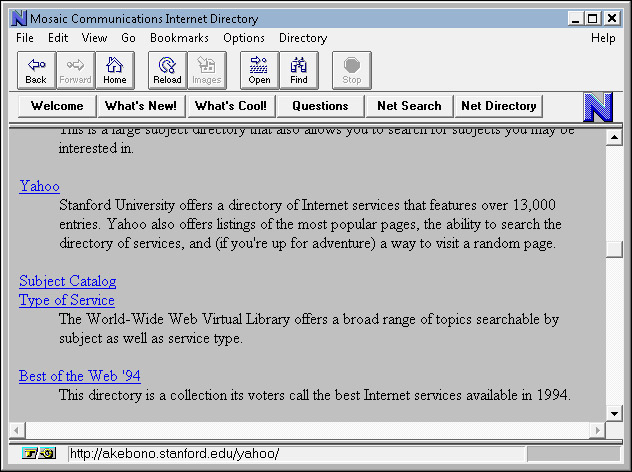Click the title bar N application icon

19,19
